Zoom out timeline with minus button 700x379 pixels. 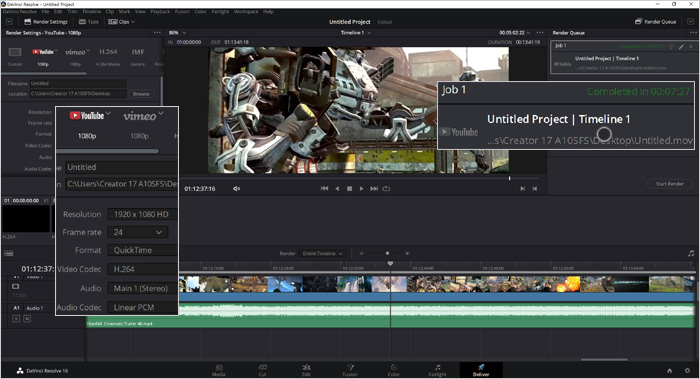tap(362, 254)
